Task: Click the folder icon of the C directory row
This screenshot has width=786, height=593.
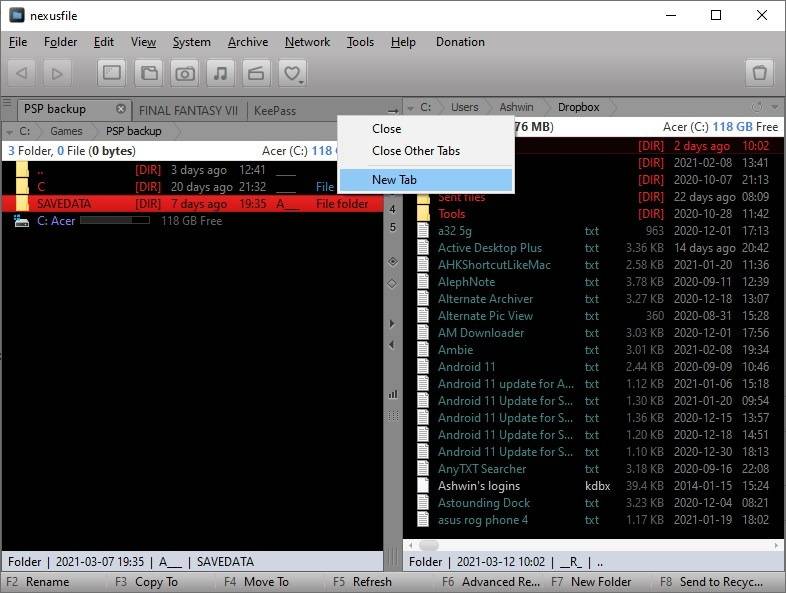Action: pyautogui.click(x=22, y=186)
